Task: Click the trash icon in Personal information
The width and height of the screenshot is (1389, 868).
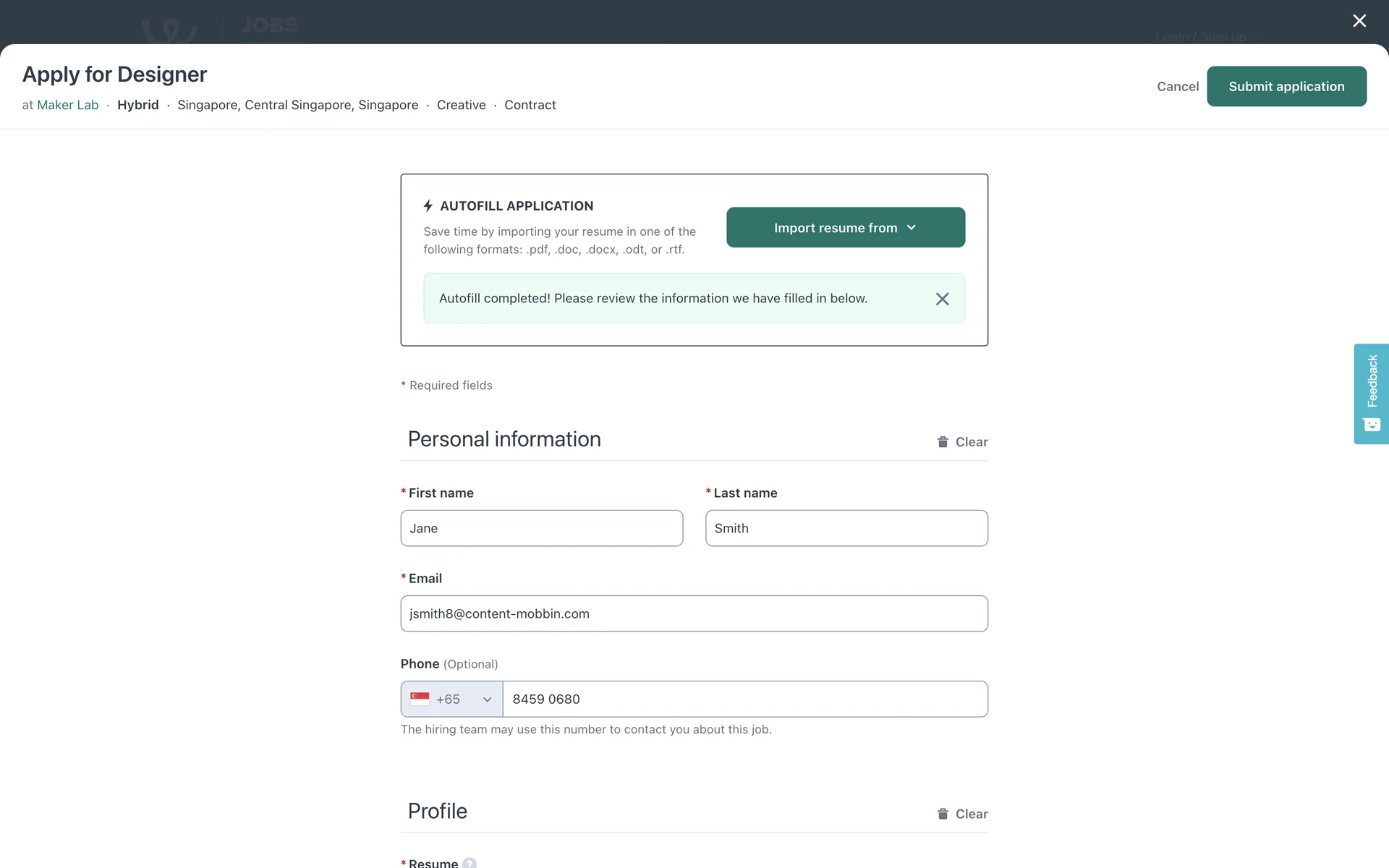Action: pos(943,442)
